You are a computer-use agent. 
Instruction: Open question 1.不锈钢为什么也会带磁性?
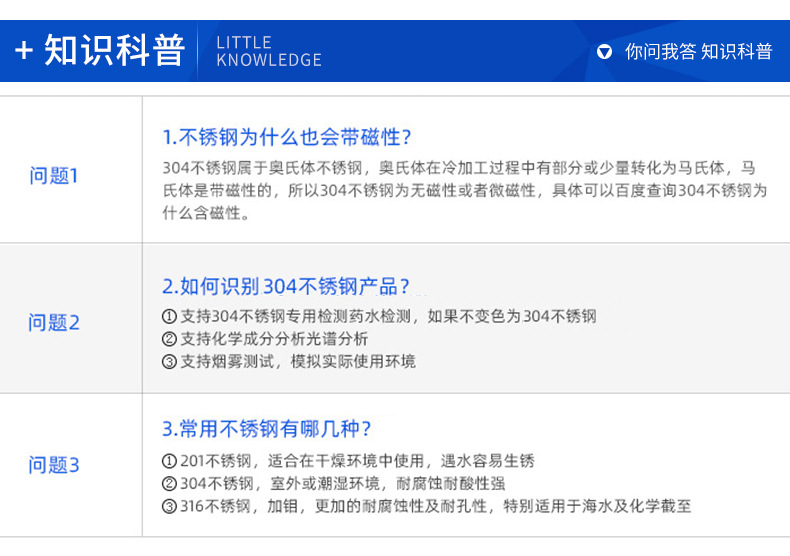pos(287,137)
